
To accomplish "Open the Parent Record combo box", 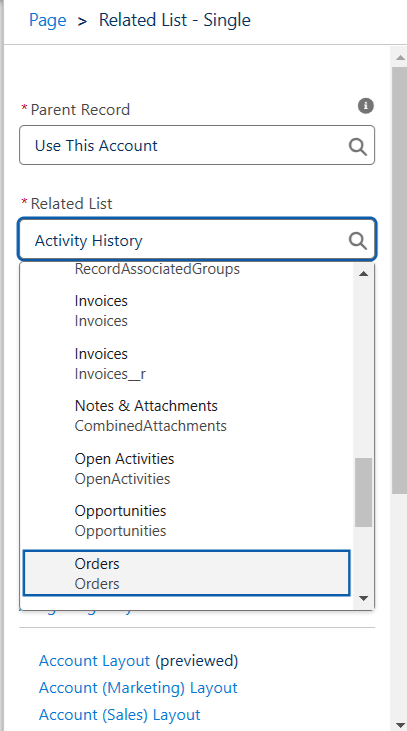I will [197, 145].
